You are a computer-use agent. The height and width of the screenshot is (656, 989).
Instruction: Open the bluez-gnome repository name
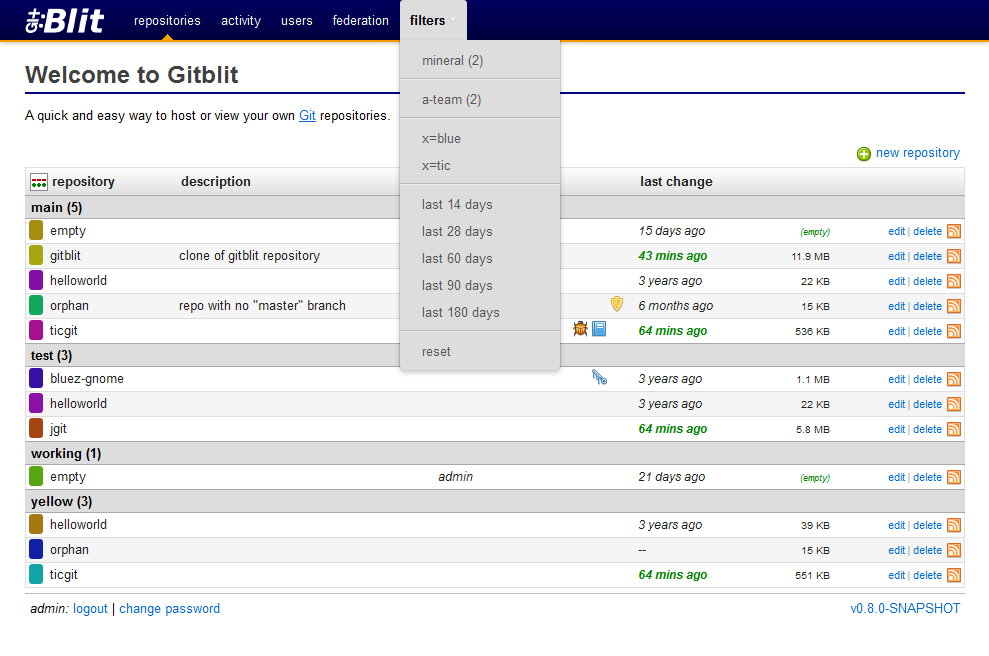[87, 379]
